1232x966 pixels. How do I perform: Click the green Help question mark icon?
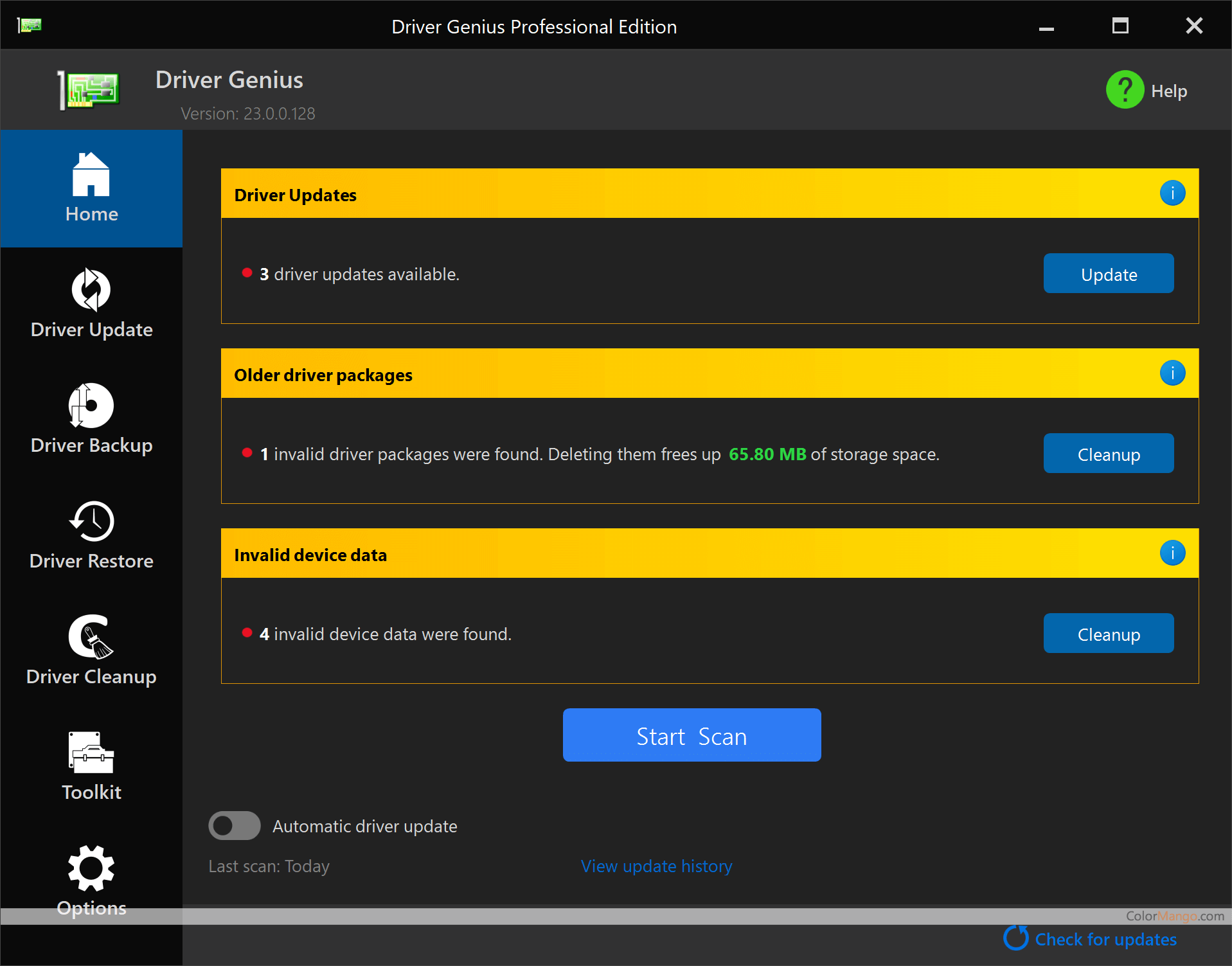(1125, 89)
